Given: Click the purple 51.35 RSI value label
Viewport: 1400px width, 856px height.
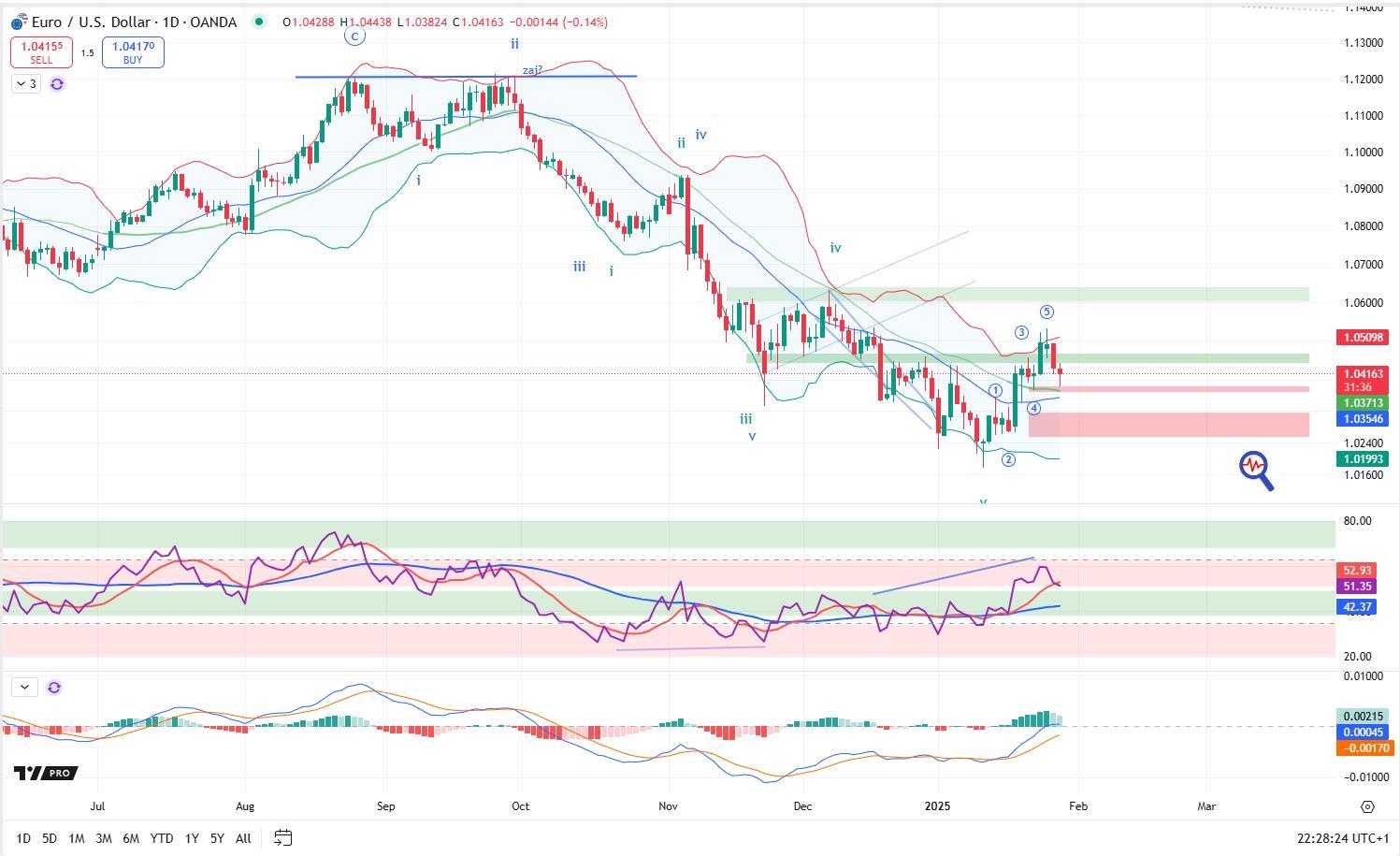Looking at the screenshot, I should pos(1357,586).
